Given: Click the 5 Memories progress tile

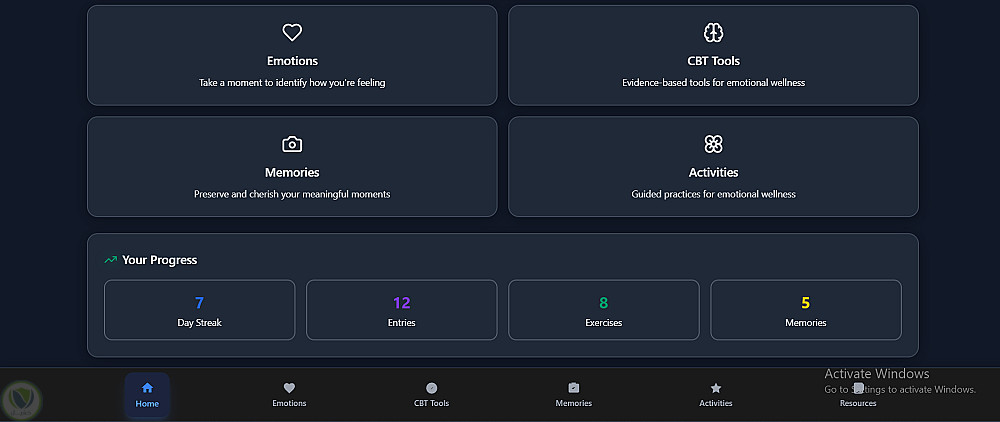Looking at the screenshot, I should (x=805, y=310).
